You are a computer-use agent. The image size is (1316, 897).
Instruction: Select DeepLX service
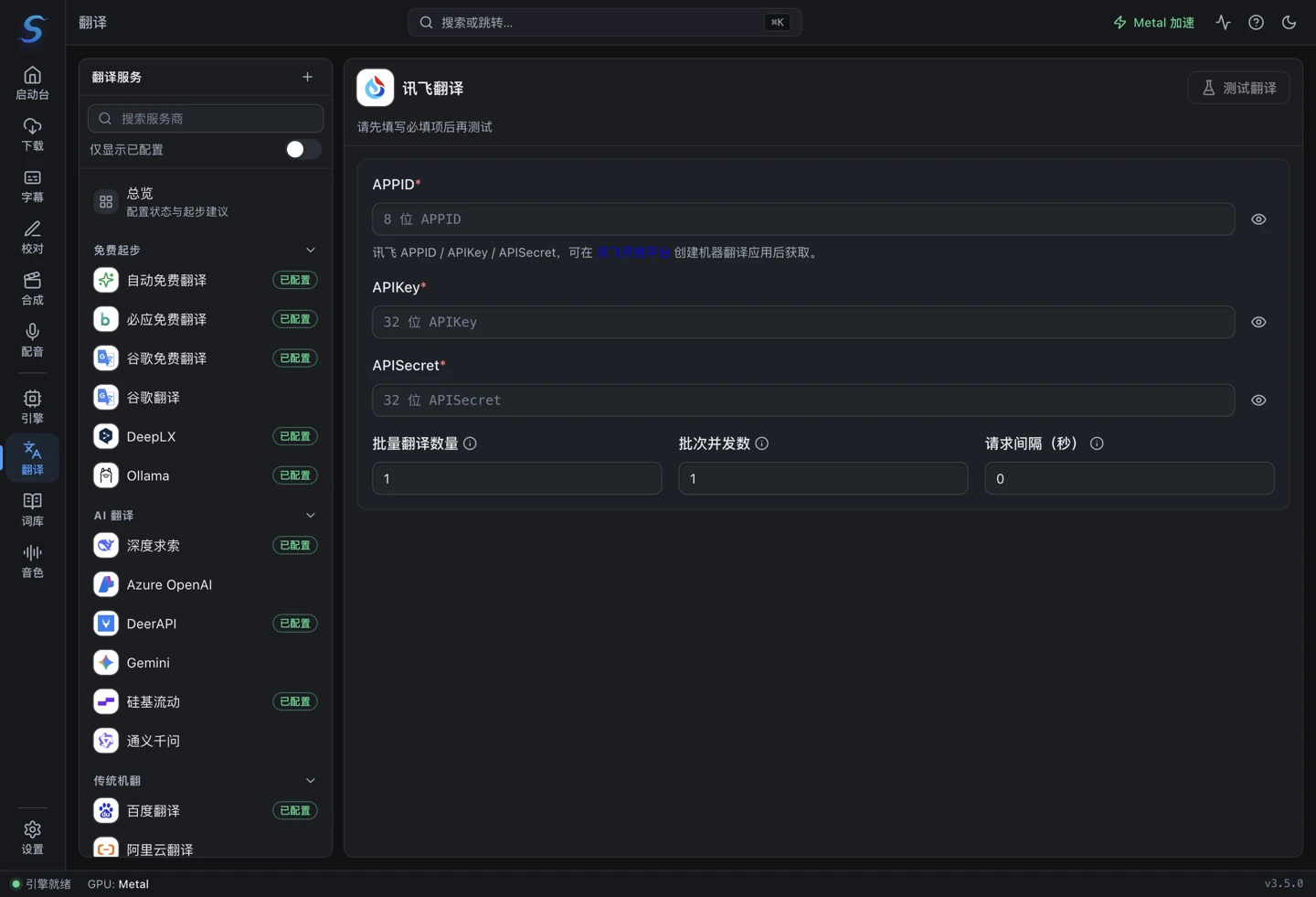206,436
